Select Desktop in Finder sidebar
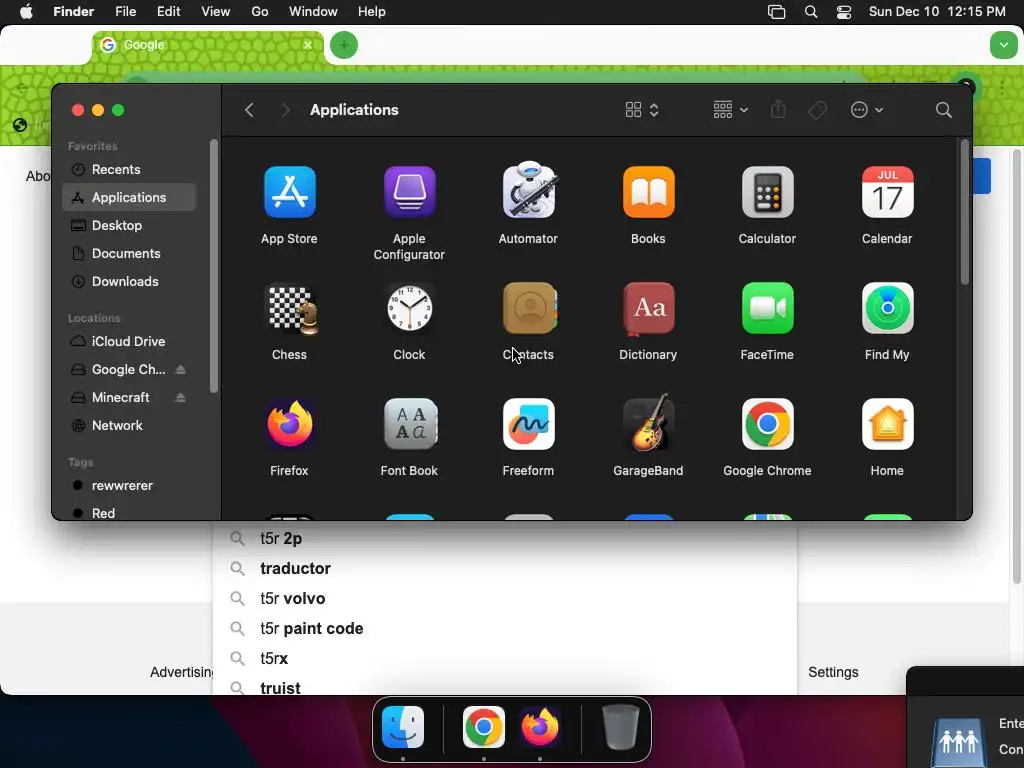 click(129, 225)
